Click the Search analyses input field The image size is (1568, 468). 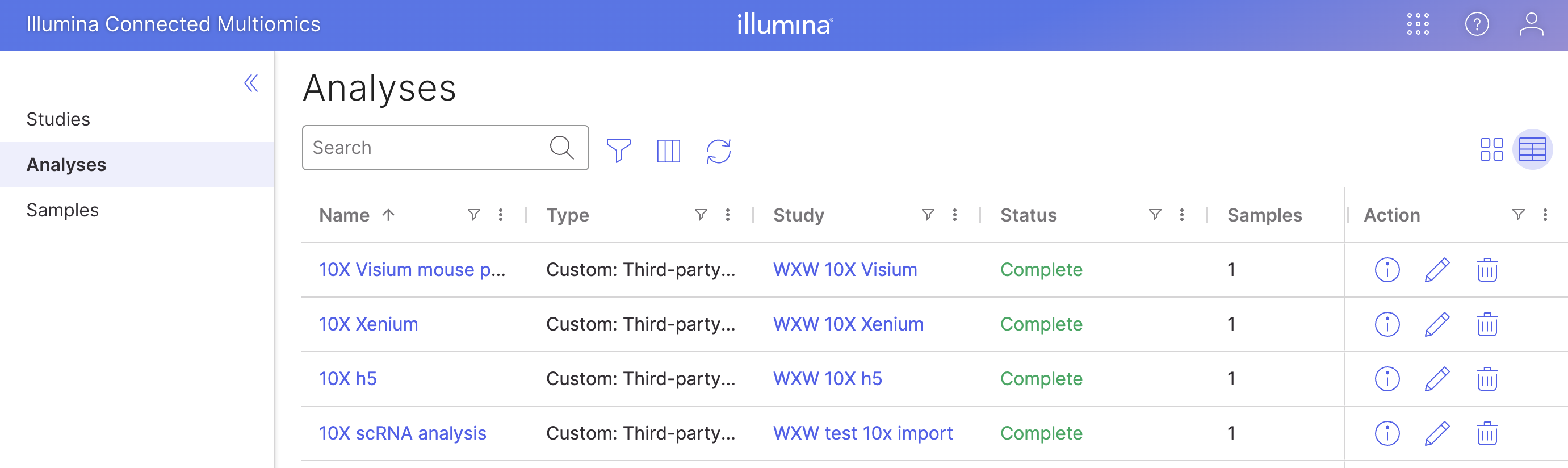click(x=426, y=148)
